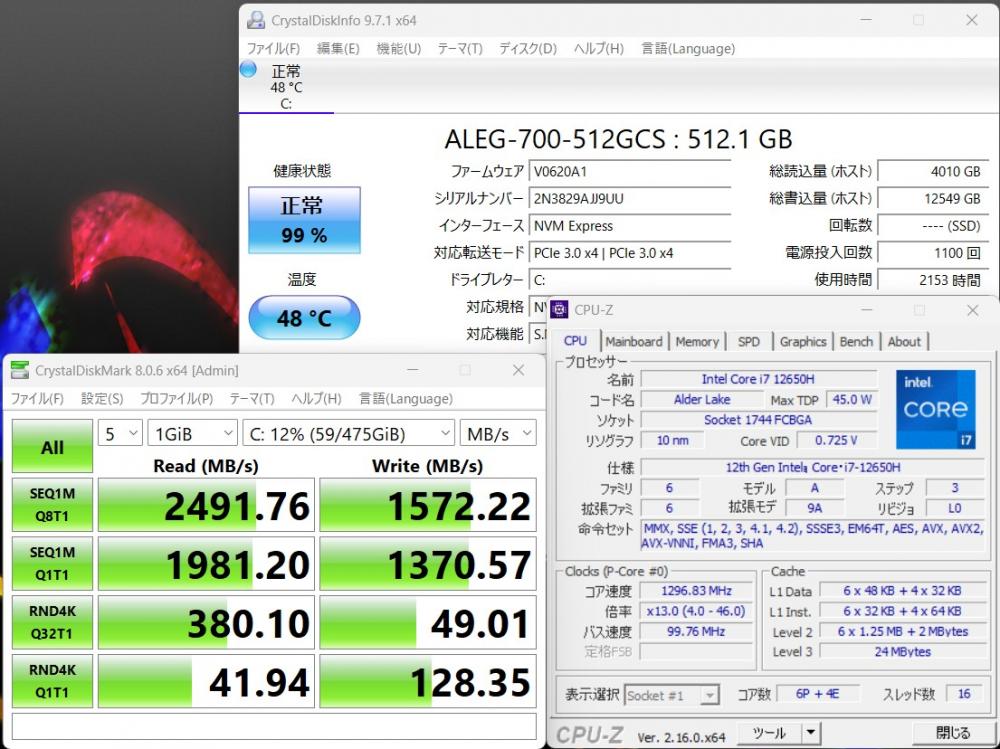Screen dimensions: 1000x749
Task: Run the SEQ1M Q8T1 test
Action: [52, 505]
